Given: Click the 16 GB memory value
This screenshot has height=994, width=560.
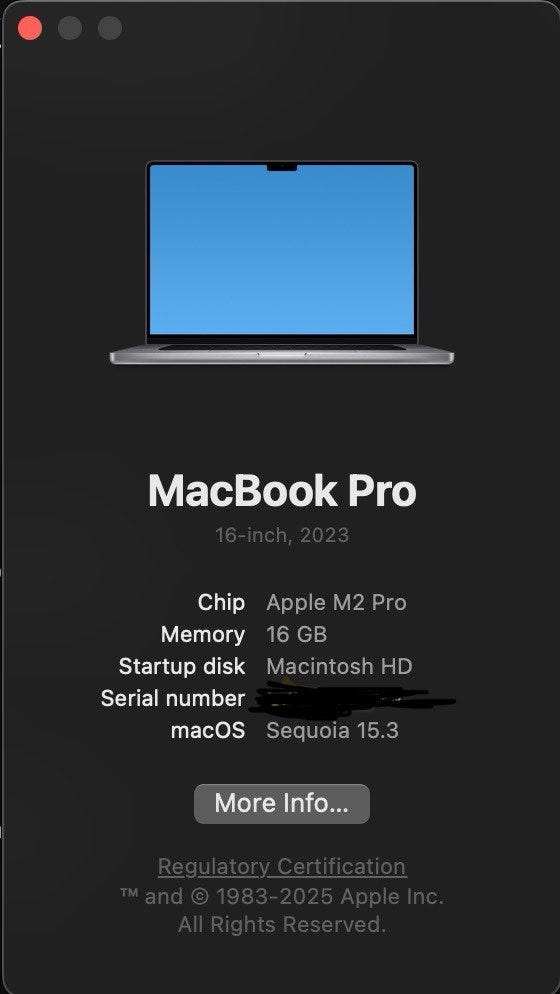Looking at the screenshot, I should (x=297, y=635).
